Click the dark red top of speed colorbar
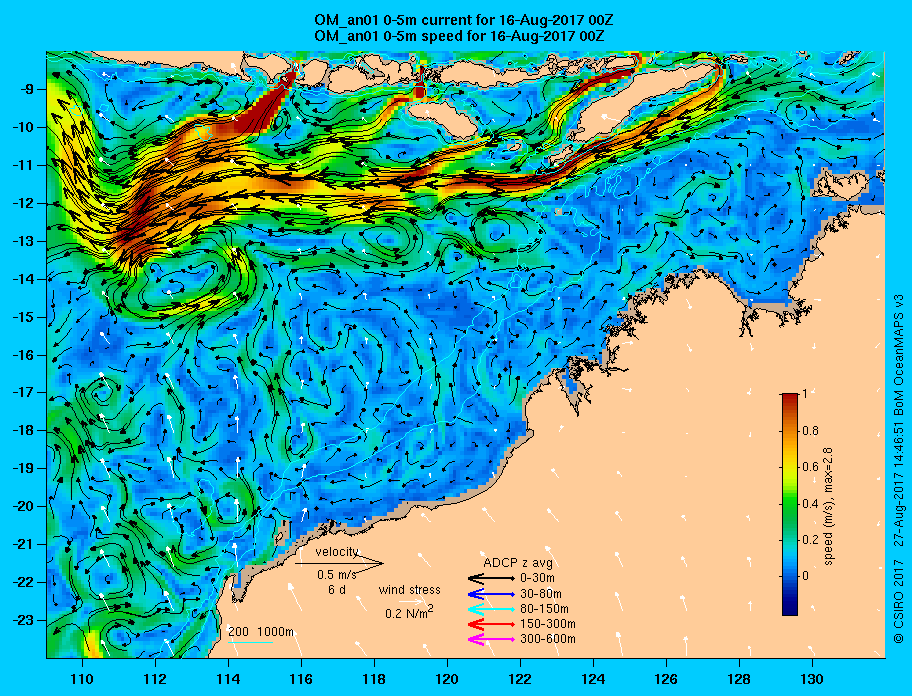The image size is (912, 696). pos(790,397)
